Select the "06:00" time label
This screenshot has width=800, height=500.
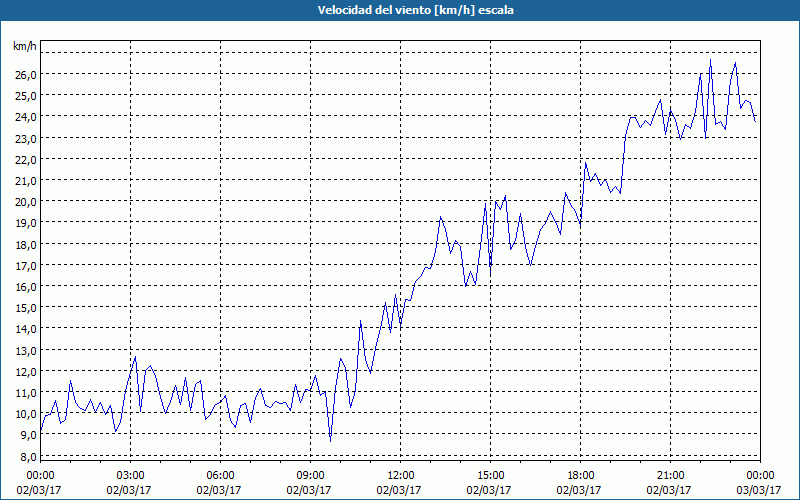pyautogui.click(x=220, y=476)
